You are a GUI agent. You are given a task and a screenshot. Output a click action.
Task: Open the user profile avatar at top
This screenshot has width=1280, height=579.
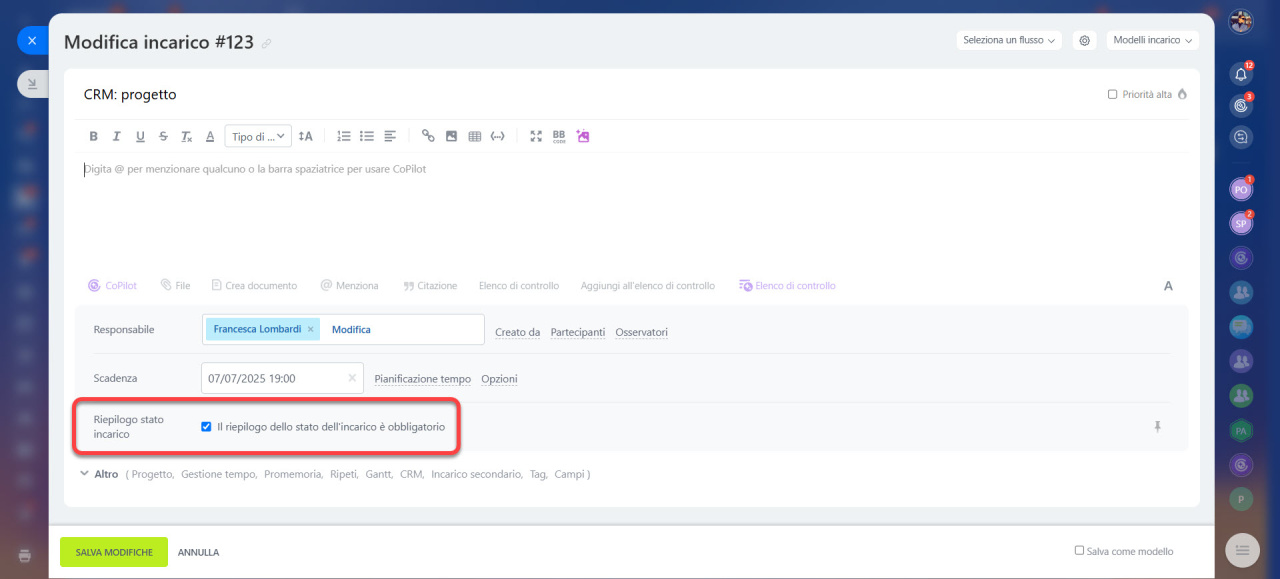[x=1241, y=21]
